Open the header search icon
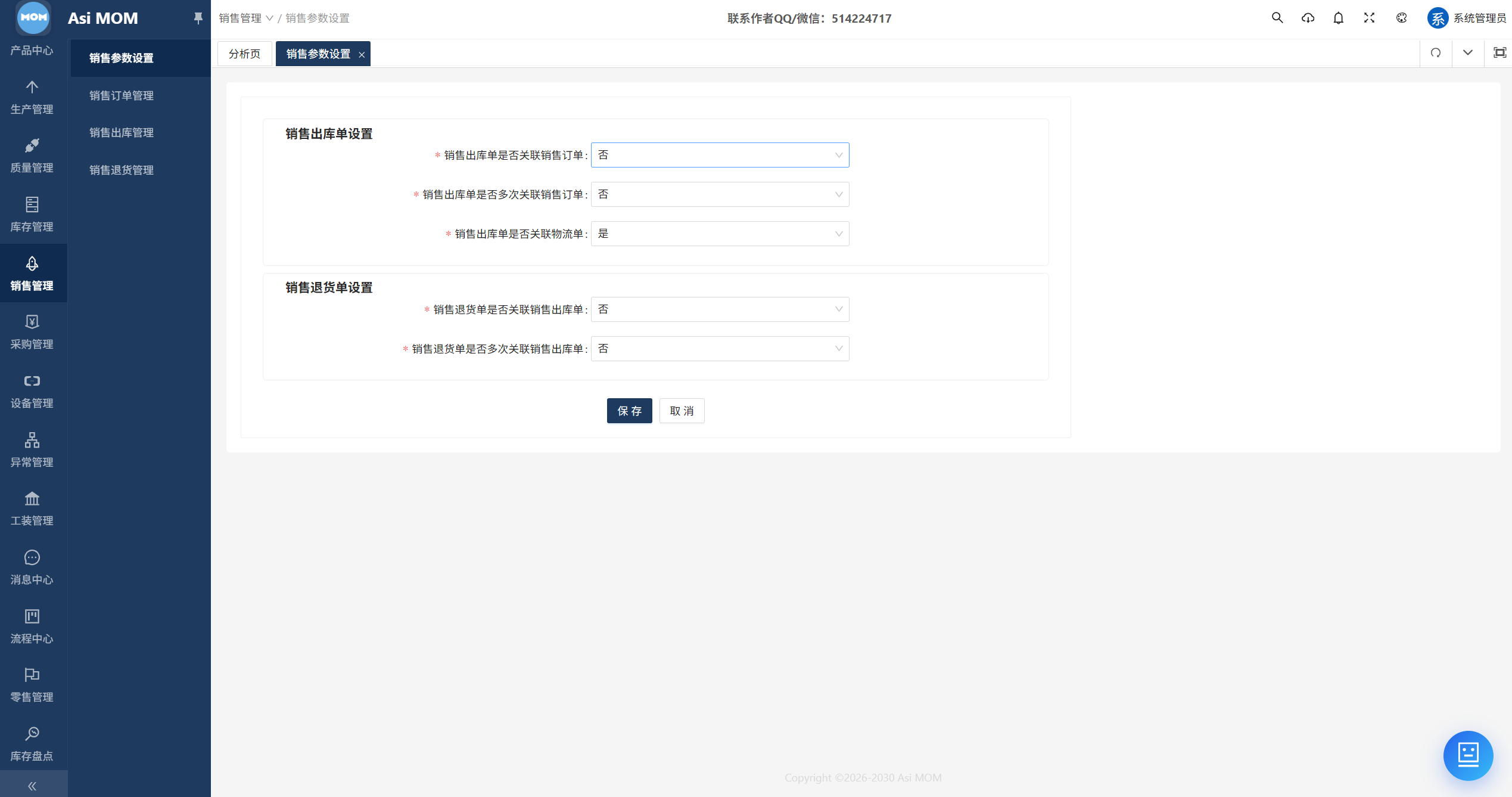Screen dimensions: 1512x797 tap(1277, 18)
